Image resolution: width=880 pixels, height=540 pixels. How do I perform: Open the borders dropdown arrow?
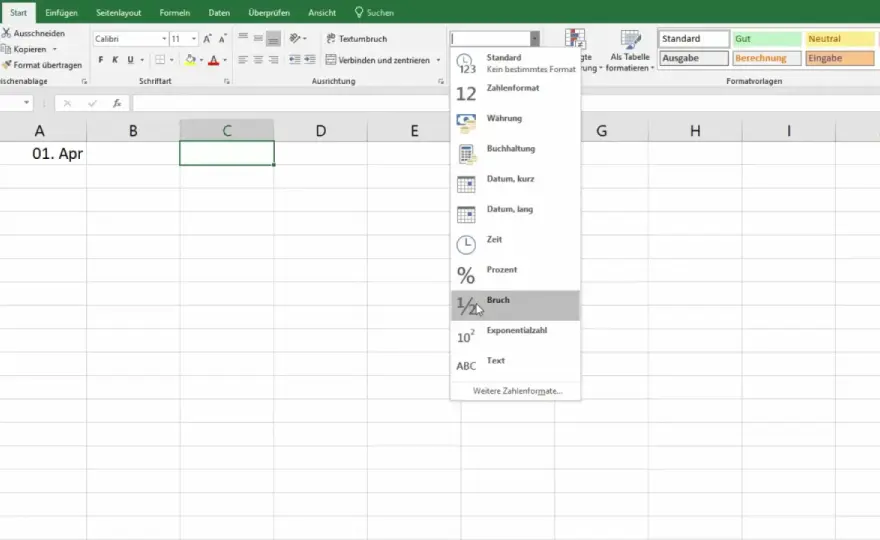172,60
